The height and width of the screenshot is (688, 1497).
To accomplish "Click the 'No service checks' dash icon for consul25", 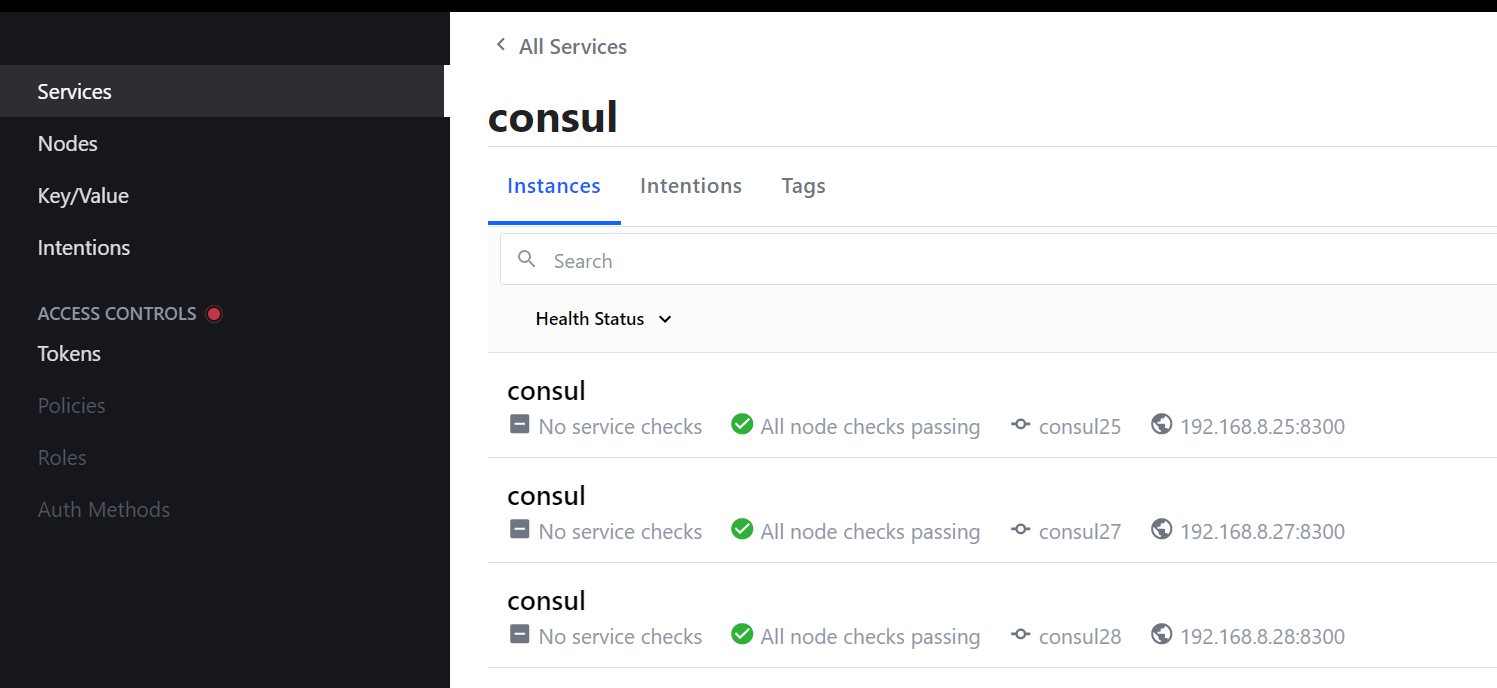I will click(519, 424).
